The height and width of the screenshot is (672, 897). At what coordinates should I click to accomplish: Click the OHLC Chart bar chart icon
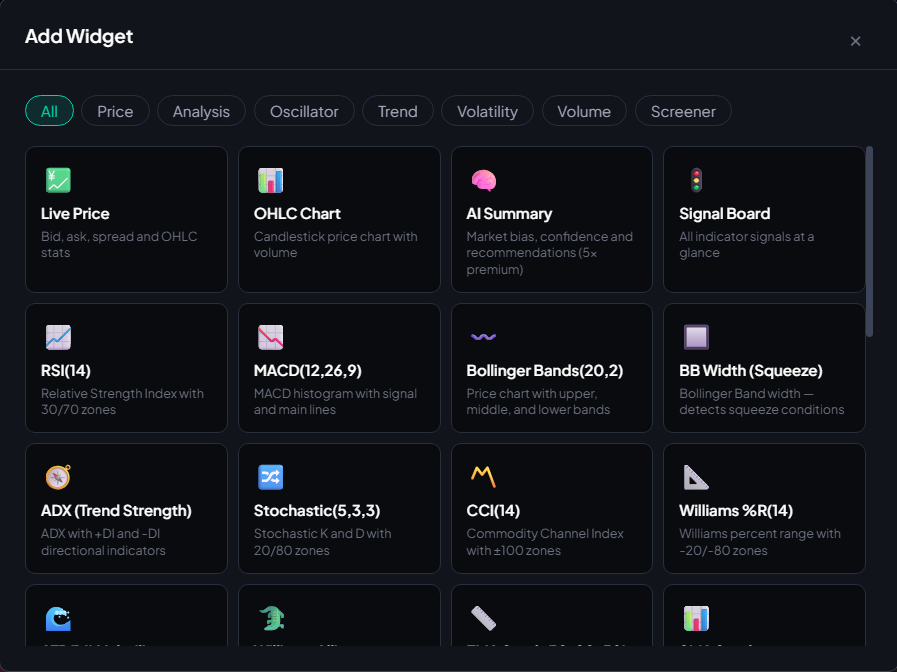[271, 180]
